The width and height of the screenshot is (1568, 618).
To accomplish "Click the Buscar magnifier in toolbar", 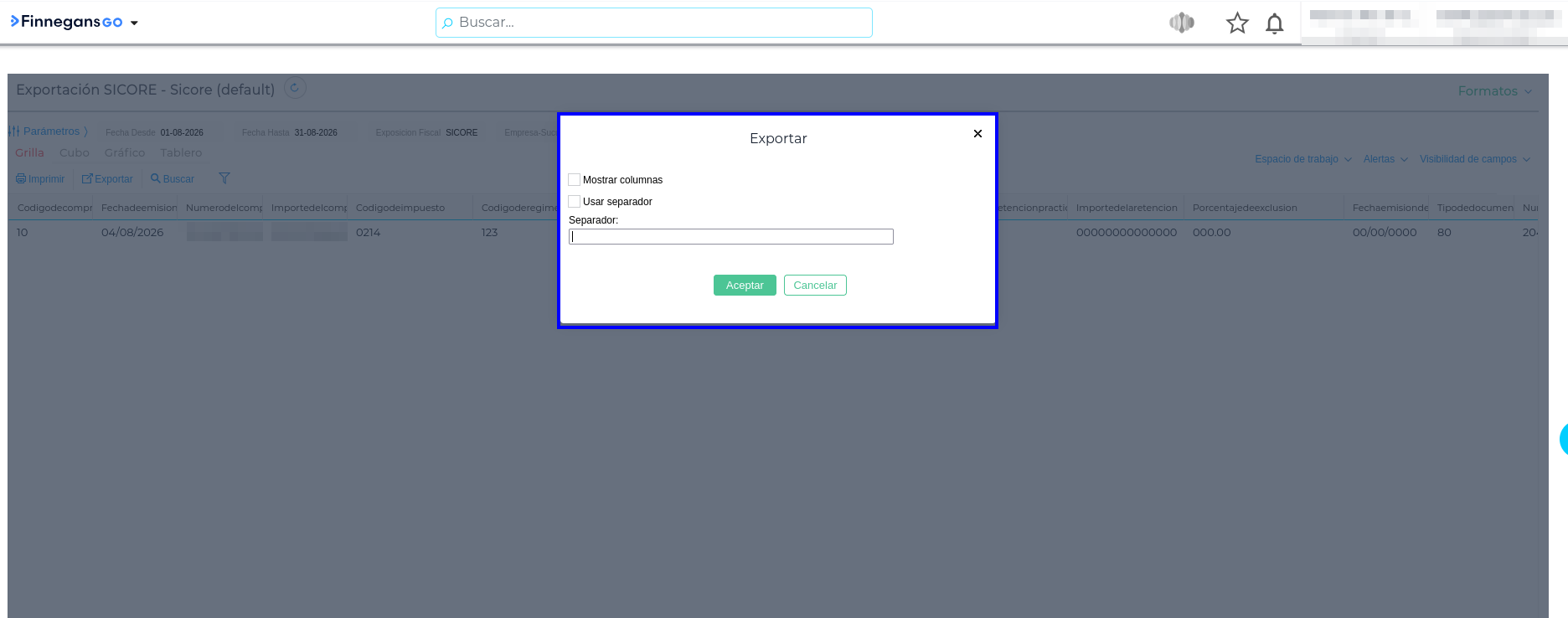I will tap(155, 178).
